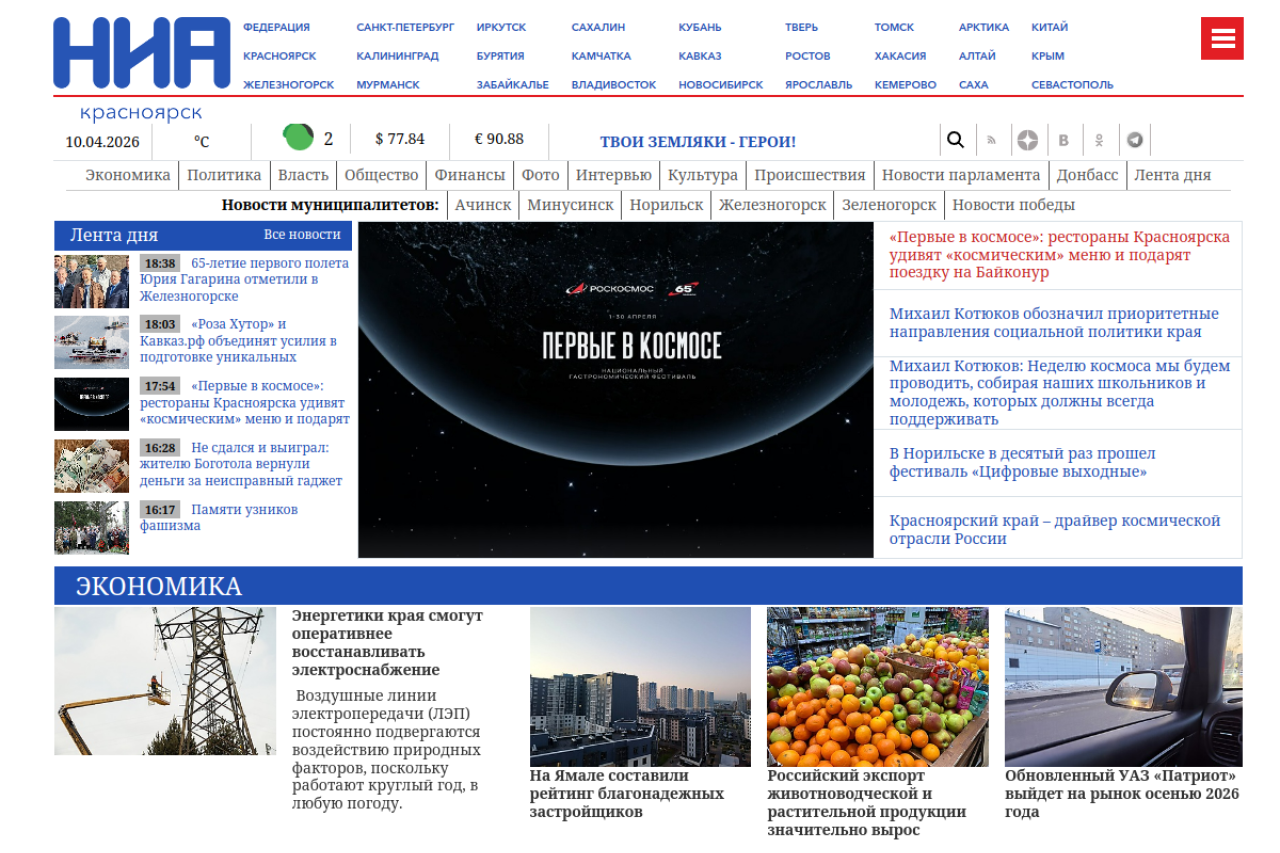Image resolution: width=1280 pixels, height=853 pixels.
Task: Open the ТВОИ ЗЕМЛЯКИ - ГЕРОИ! link
Action: pos(698,142)
